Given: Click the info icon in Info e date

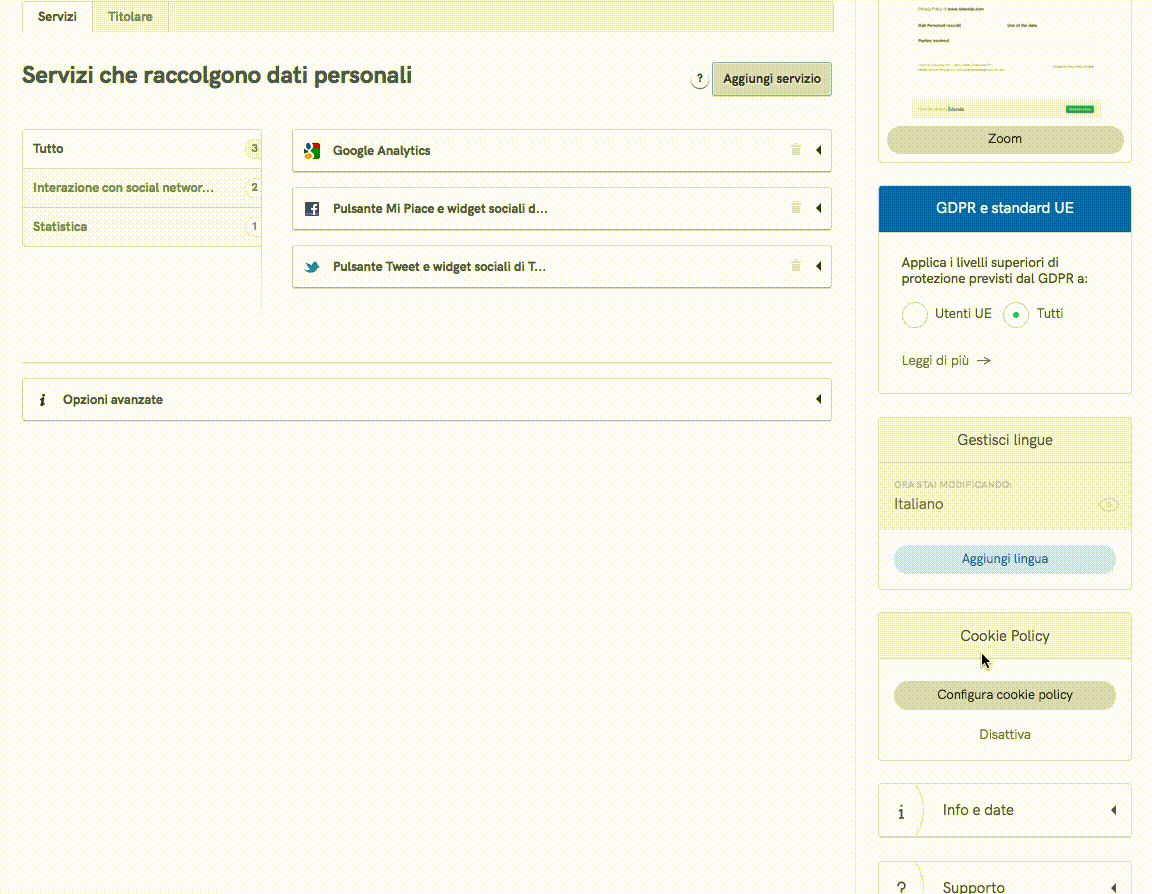Looking at the screenshot, I should pyautogui.click(x=901, y=812).
